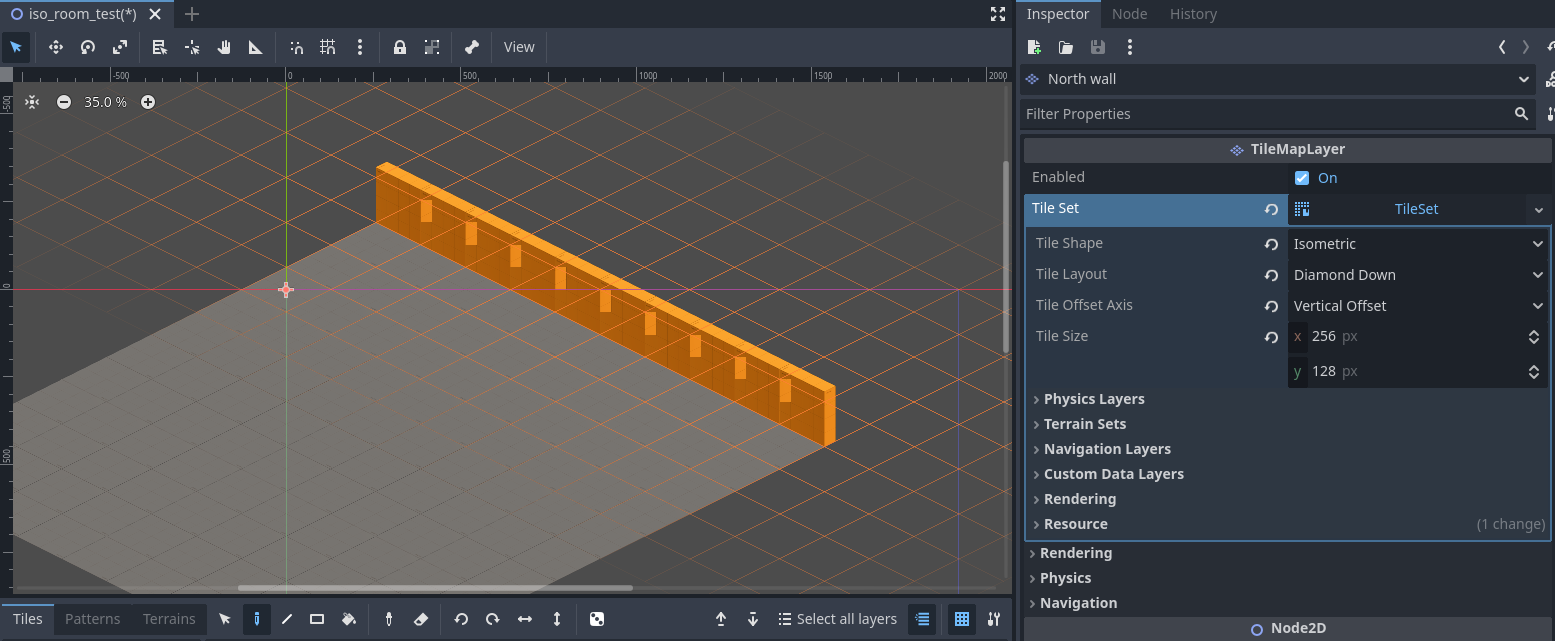Click the random tile dice icon
The image size is (1555, 641).
pyautogui.click(x=596, y=619)
